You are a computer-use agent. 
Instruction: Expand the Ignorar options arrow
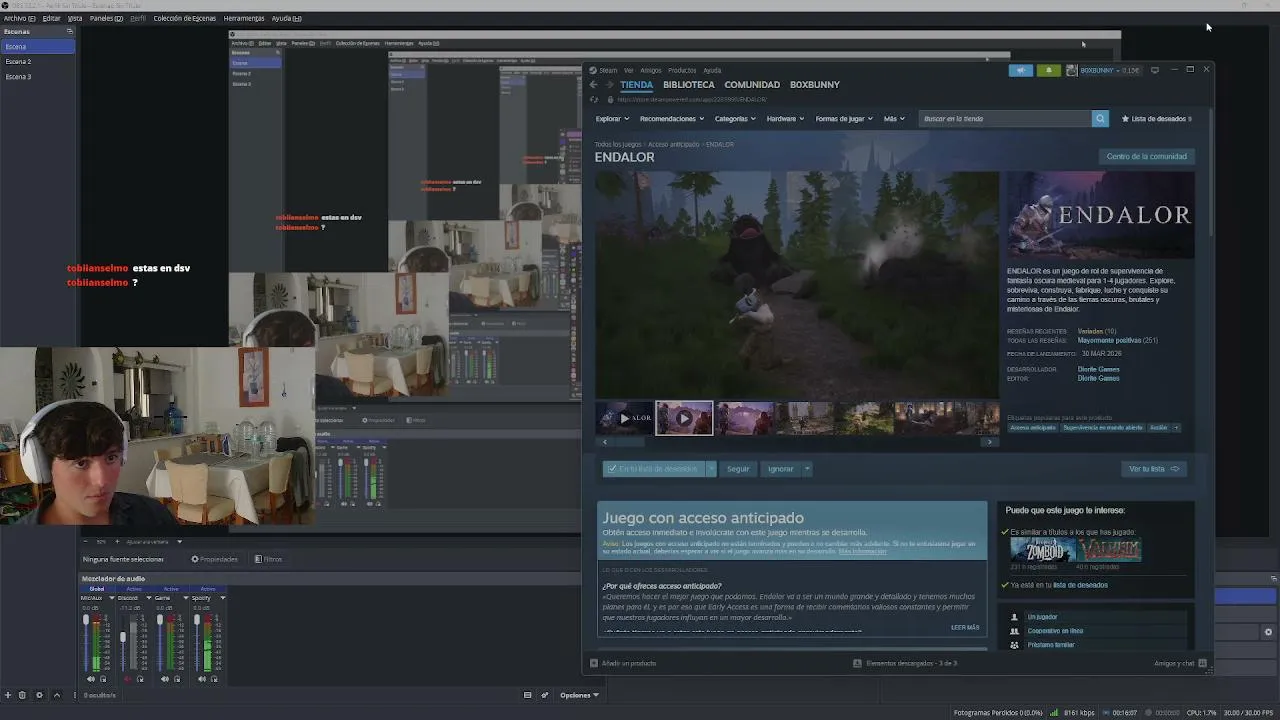pos(807,469)
